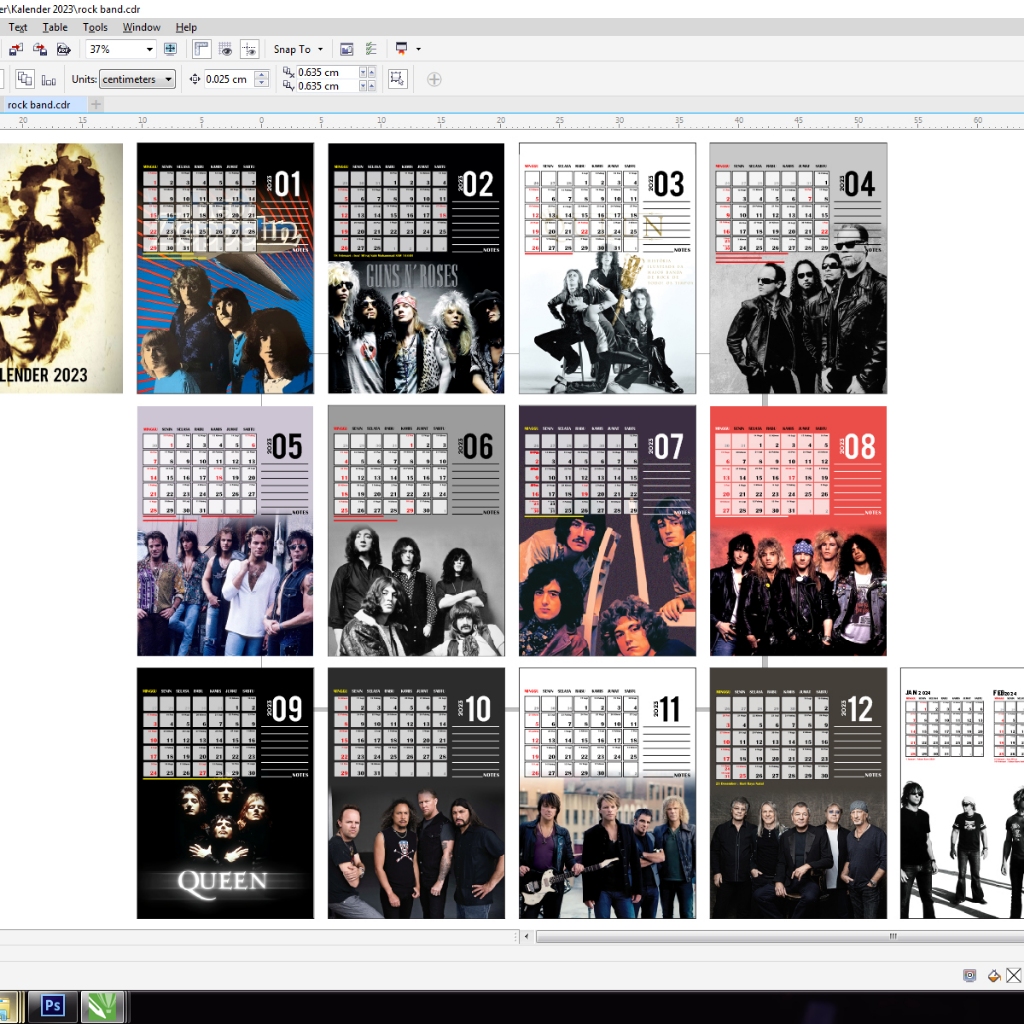Click the full-screen preview icon
This screenshot has height=1024, width=1024.
pyautogui.click(x=170, y=49)
